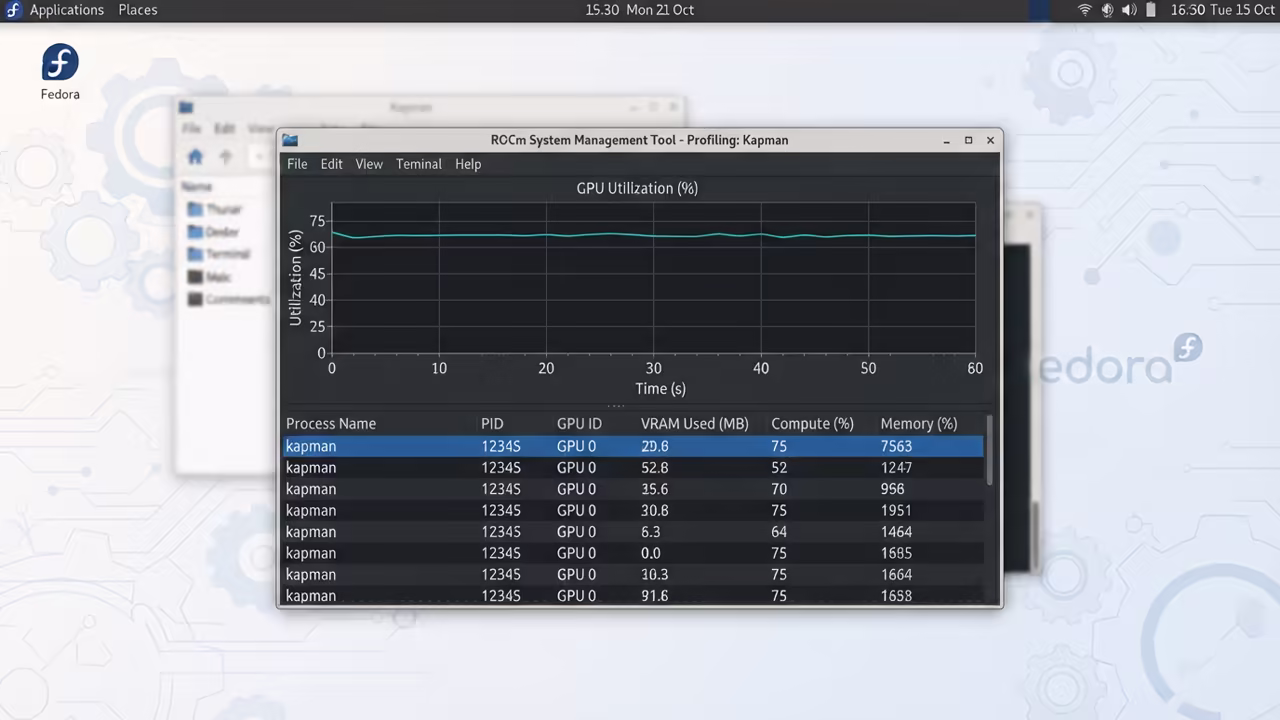
Task: Select the Thunar folder icon in Kapman window
Action: point(195,209)
